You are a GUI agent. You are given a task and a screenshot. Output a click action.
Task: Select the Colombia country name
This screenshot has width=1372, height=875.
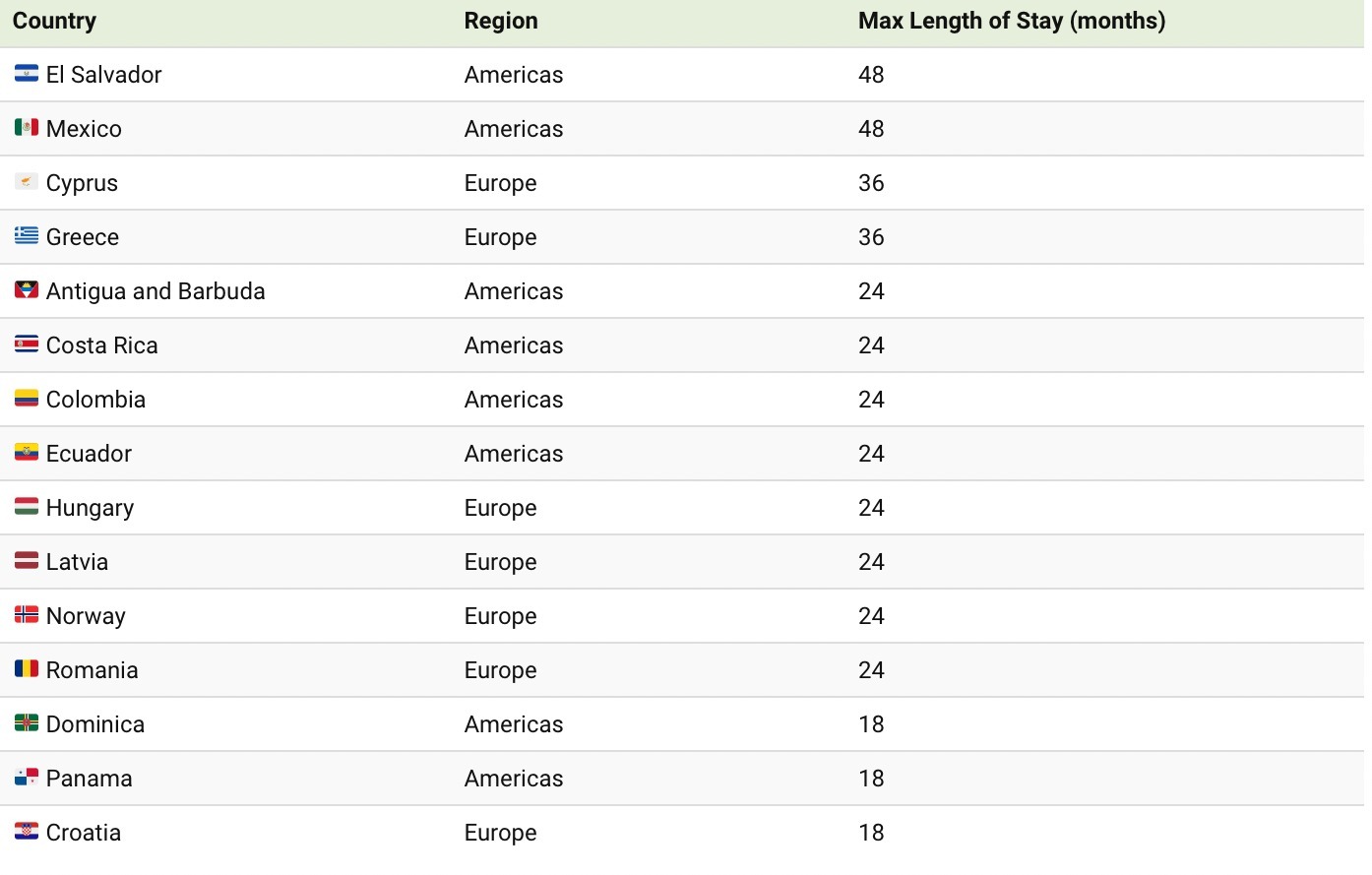[95, 400]
